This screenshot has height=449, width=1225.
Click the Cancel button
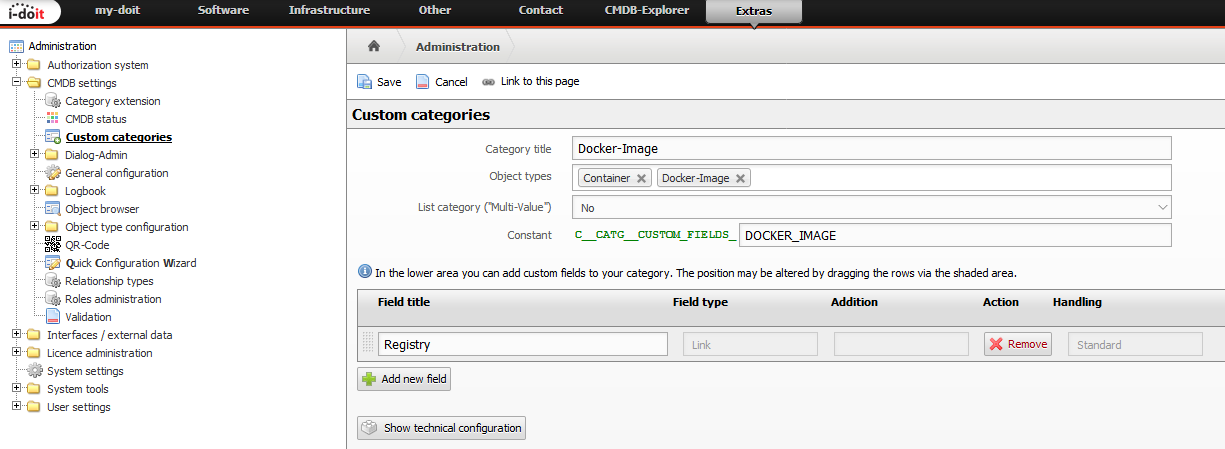point(441,82)
